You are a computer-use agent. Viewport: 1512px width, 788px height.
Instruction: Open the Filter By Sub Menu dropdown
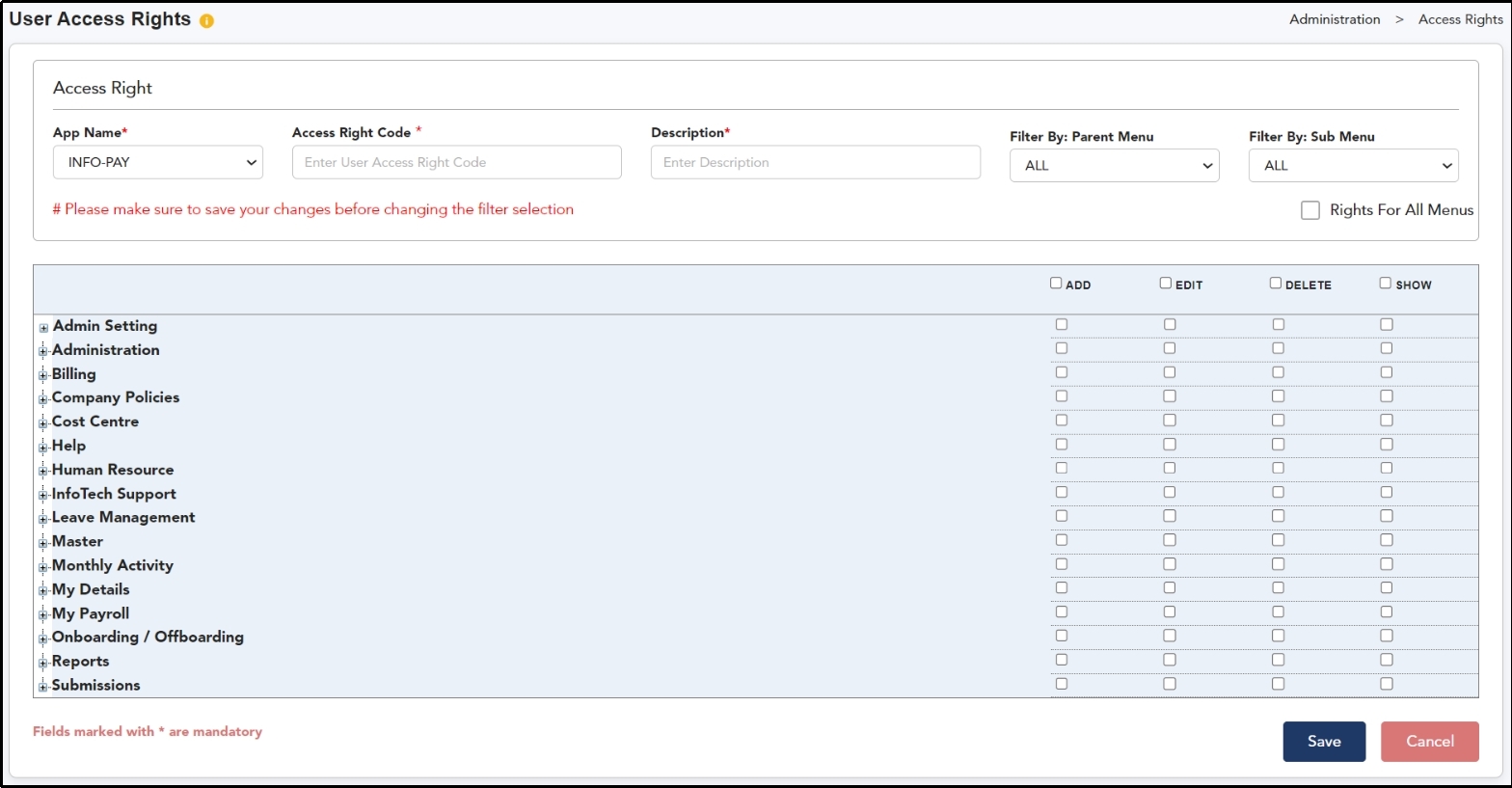coord(1353,166)
